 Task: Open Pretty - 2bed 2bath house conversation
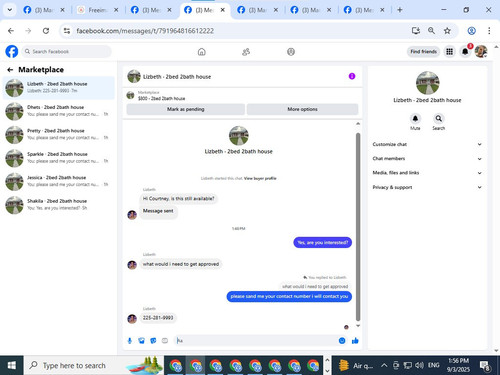pos(59,134)
